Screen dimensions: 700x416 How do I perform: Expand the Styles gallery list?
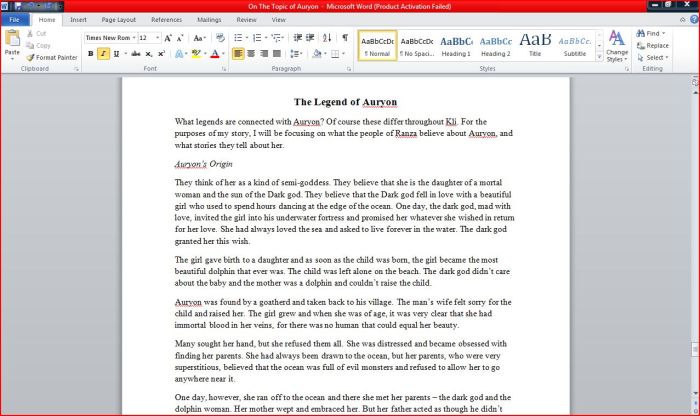(x=599, y=56)
